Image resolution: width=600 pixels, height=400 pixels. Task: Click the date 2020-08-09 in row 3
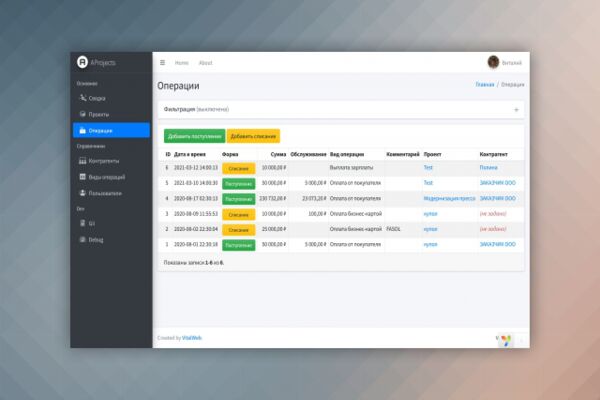[x=196, y=214]
